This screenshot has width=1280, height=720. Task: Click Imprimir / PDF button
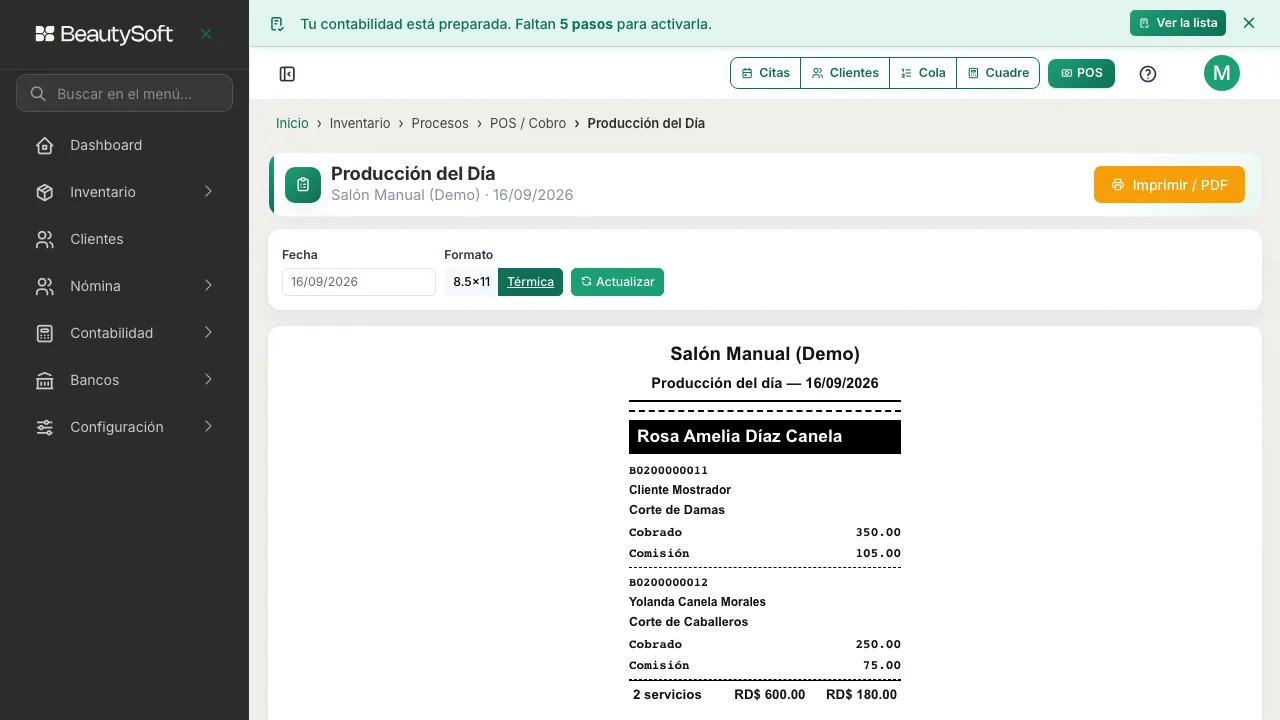coord(1169,185)
